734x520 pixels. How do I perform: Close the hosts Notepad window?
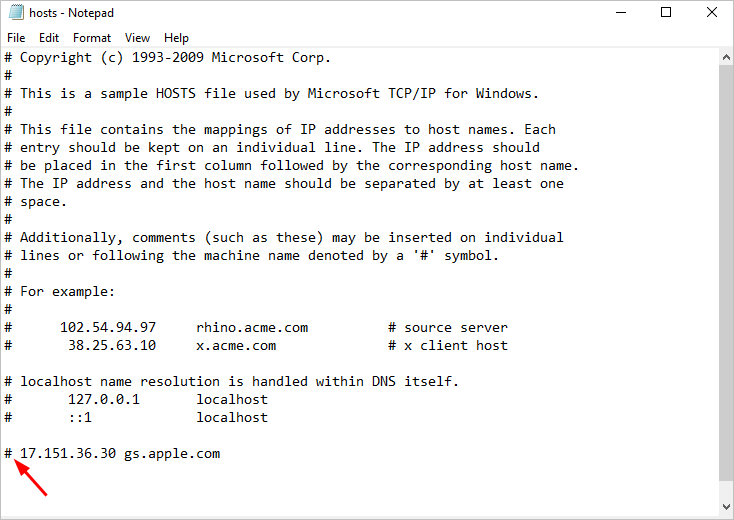tap(712, 12)
